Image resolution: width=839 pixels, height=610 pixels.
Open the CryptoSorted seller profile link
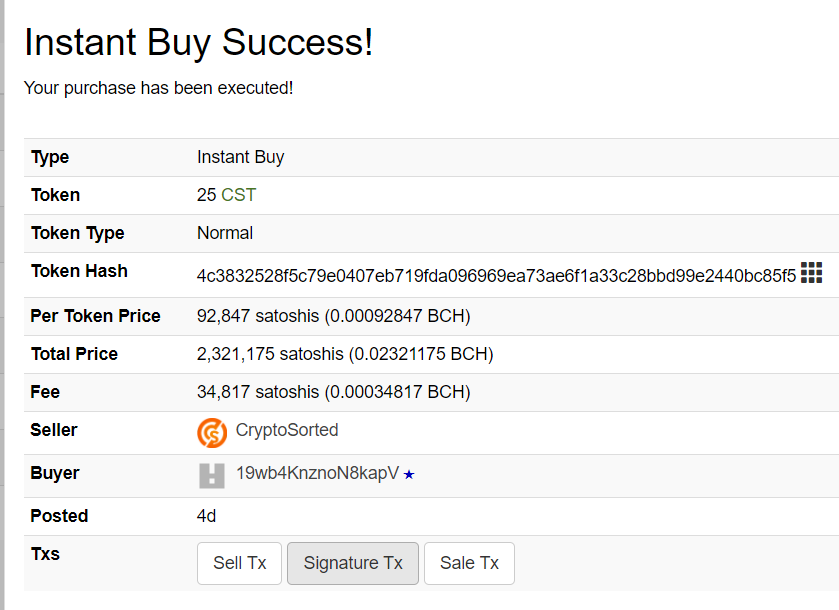pos(287,430)
